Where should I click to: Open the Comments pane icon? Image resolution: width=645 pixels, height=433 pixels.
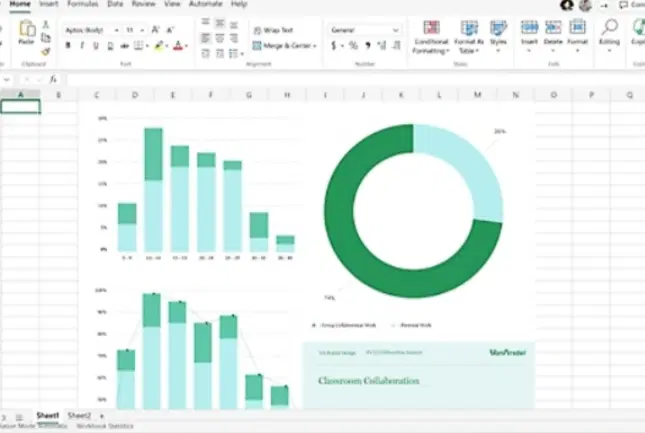coord(623,5)
